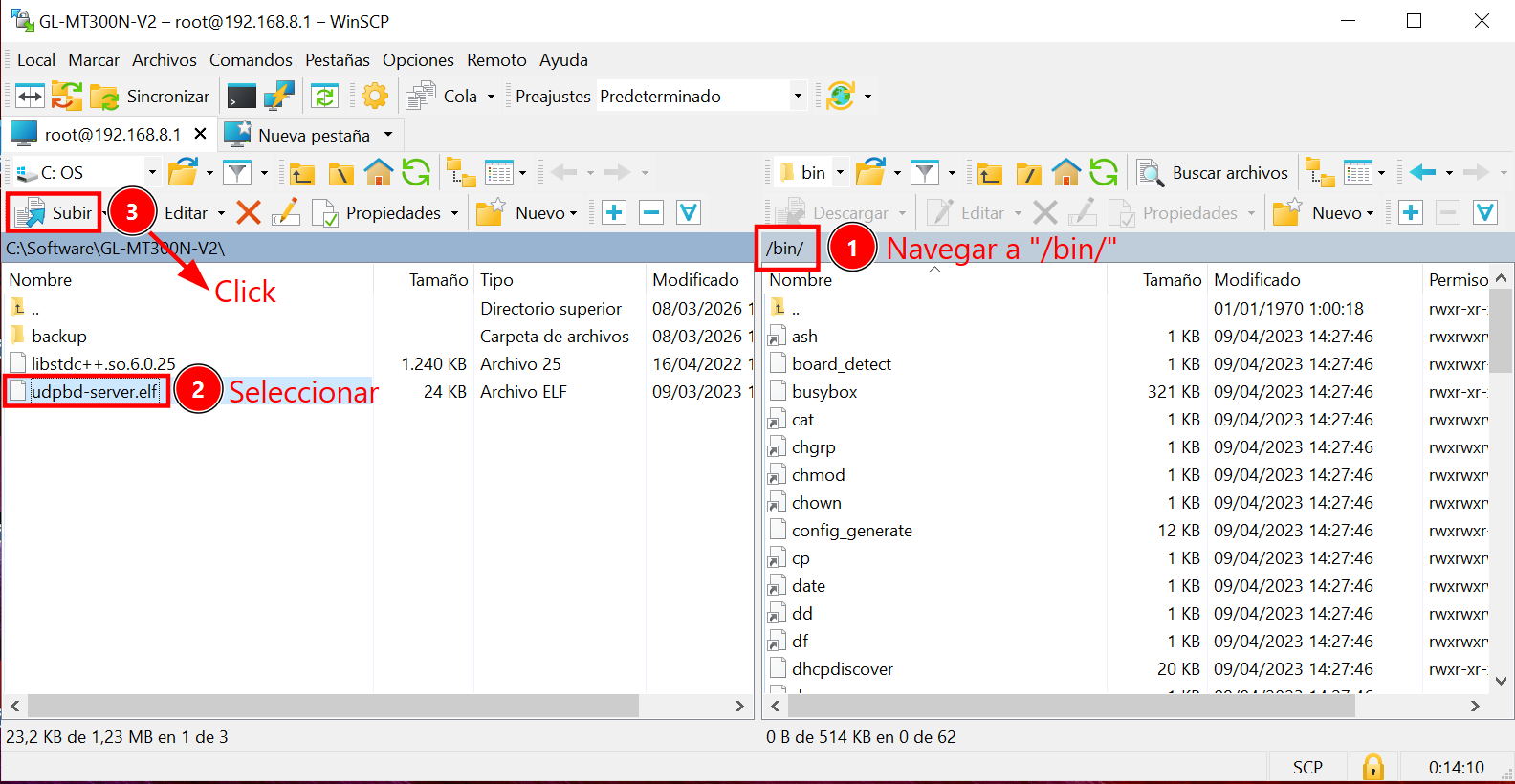Screen dimensions: 1515x784
Task: Sort remote files by Modificado column
Action: [1257, 280]
